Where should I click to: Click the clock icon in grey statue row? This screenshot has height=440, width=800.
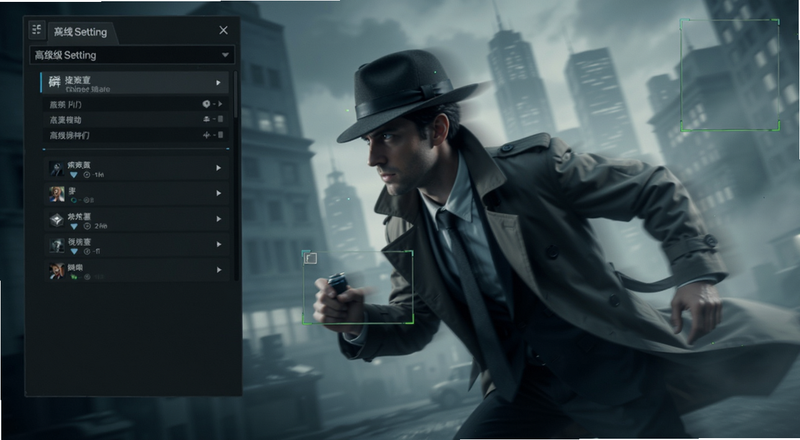(87, 251)
